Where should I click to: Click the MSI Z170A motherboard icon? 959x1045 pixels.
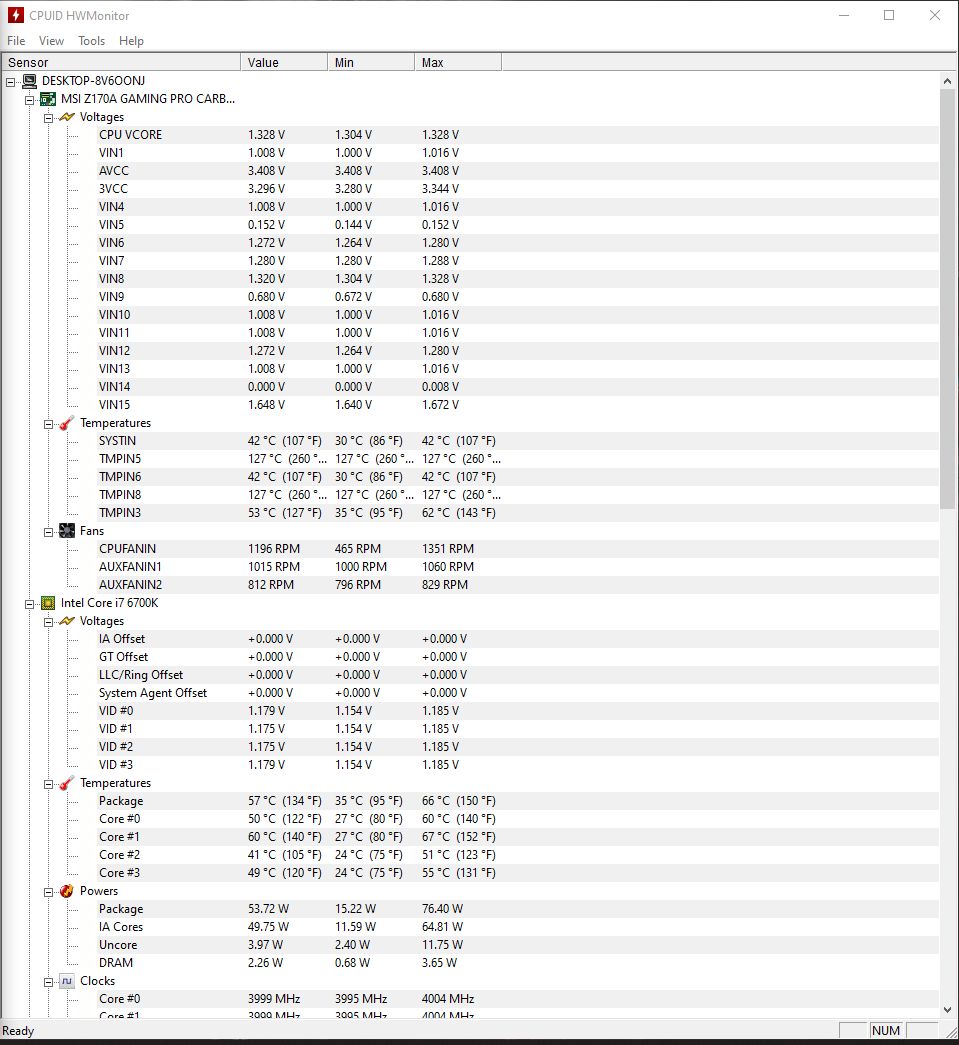pos(48,99)
